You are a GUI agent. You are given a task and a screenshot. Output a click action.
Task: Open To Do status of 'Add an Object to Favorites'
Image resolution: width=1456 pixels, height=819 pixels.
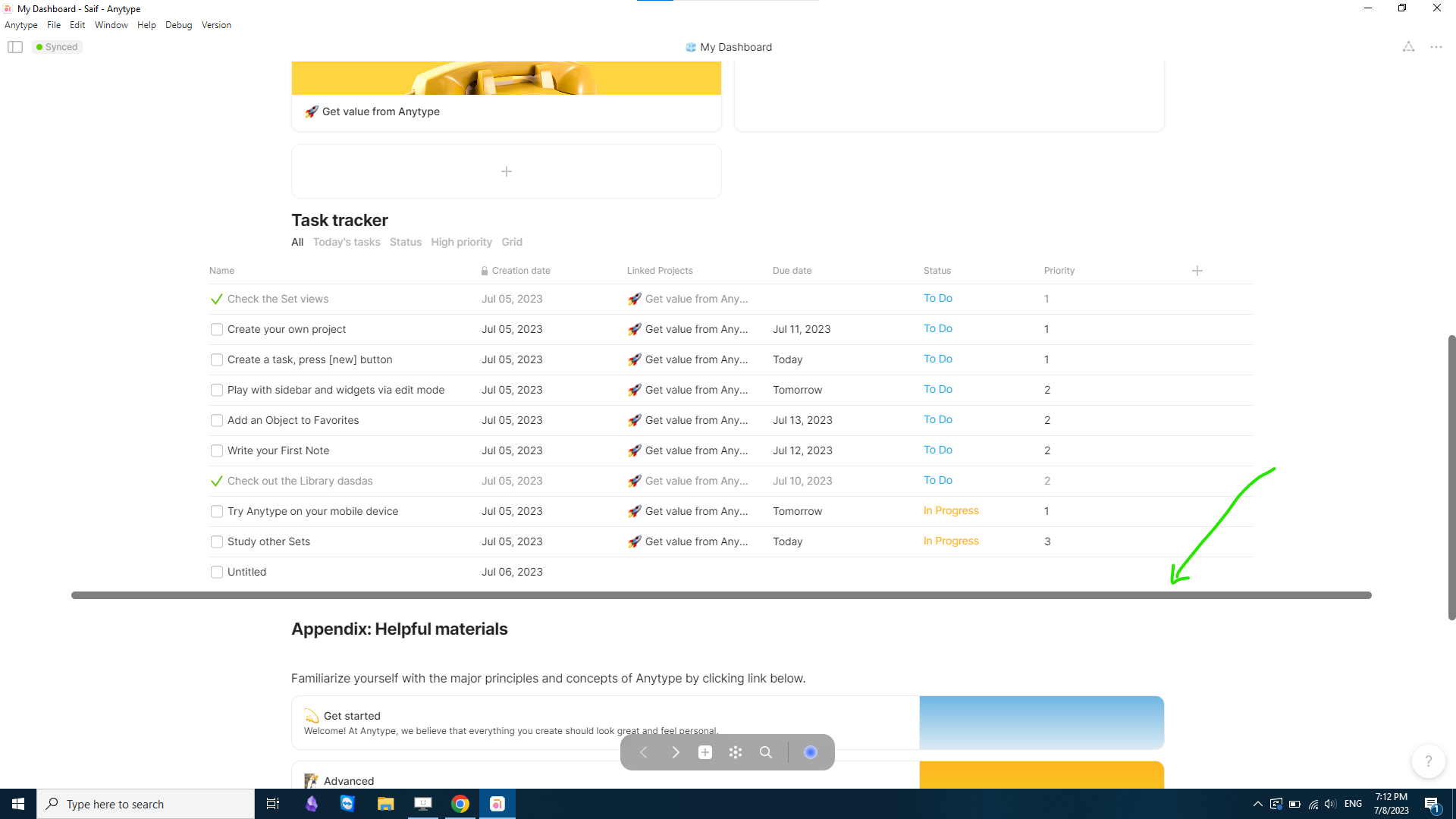tap(938, 420)
